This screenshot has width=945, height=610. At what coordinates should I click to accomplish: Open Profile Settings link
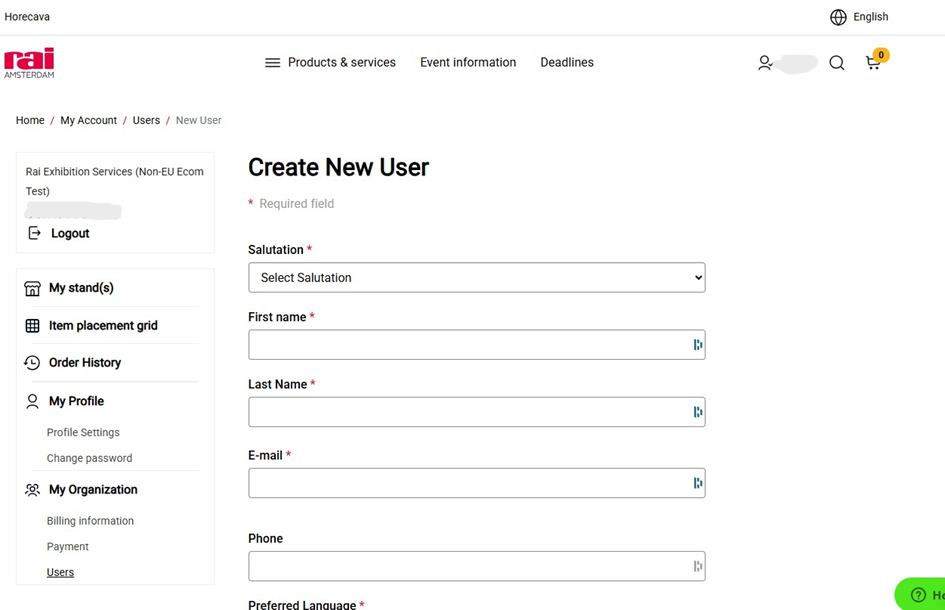pyautogui.click(x=83, y=433)
